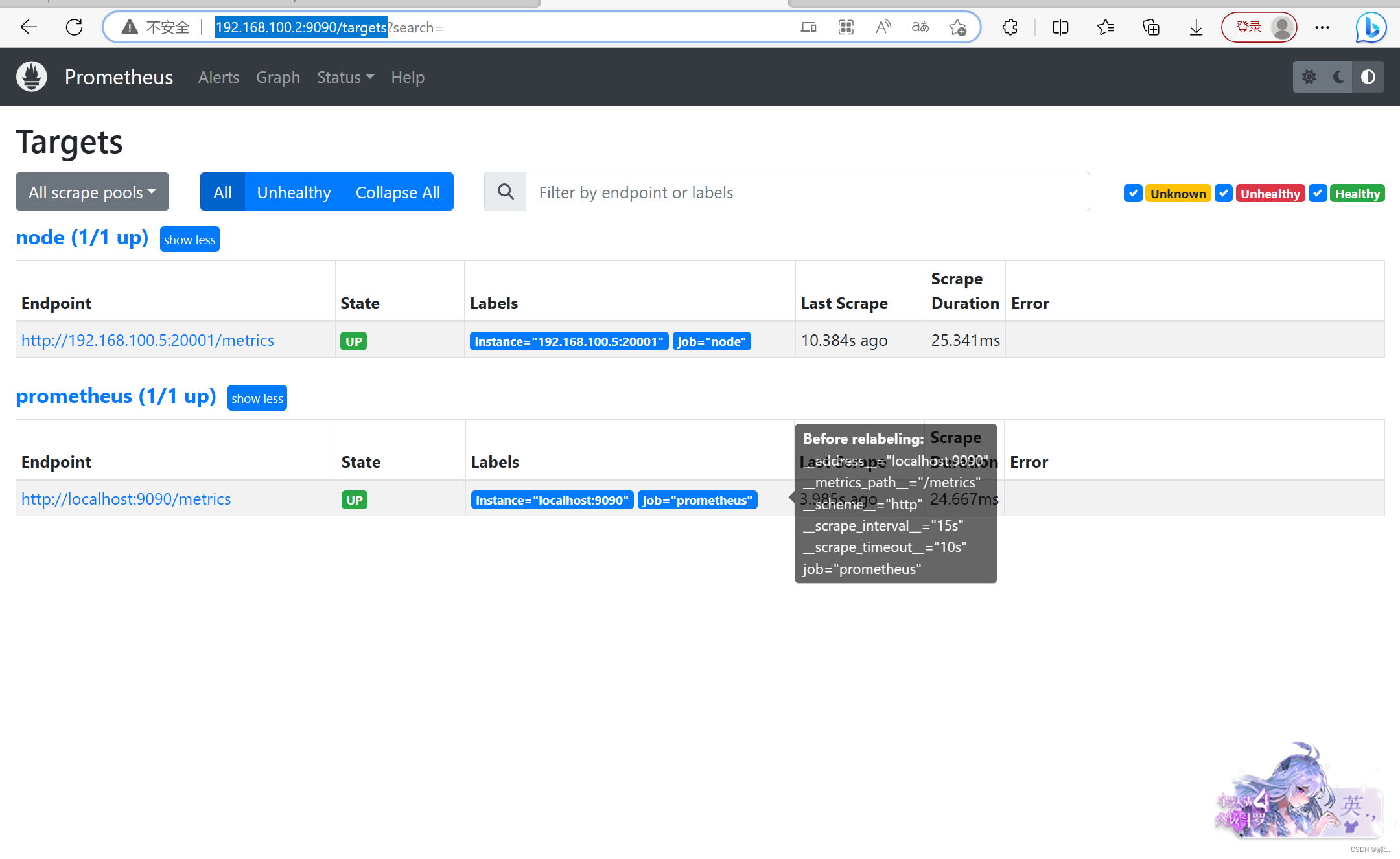Open the All scrape pools dropdown

click(x=92, y=192)
